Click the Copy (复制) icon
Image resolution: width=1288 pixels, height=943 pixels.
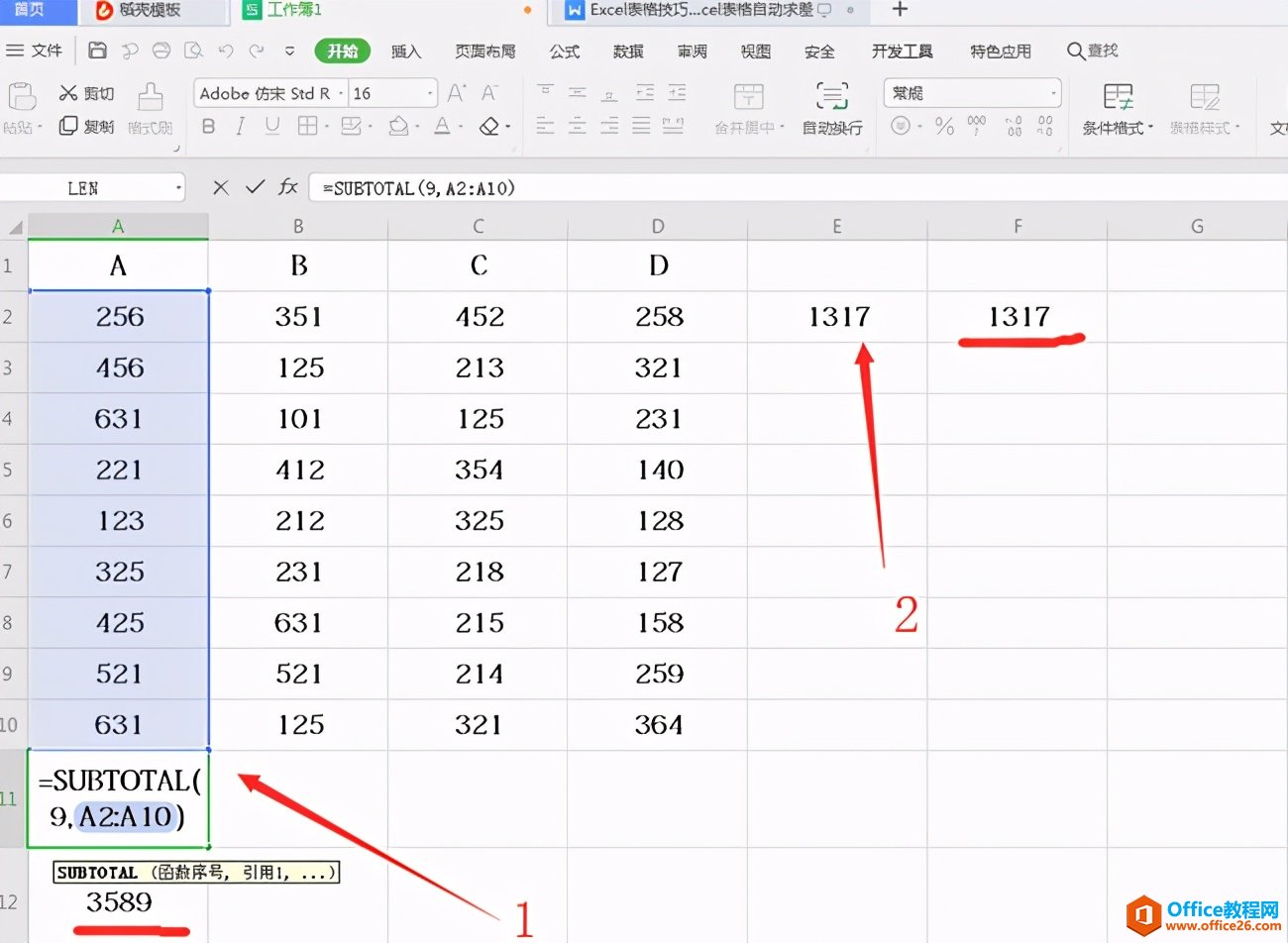click(68, 126)
